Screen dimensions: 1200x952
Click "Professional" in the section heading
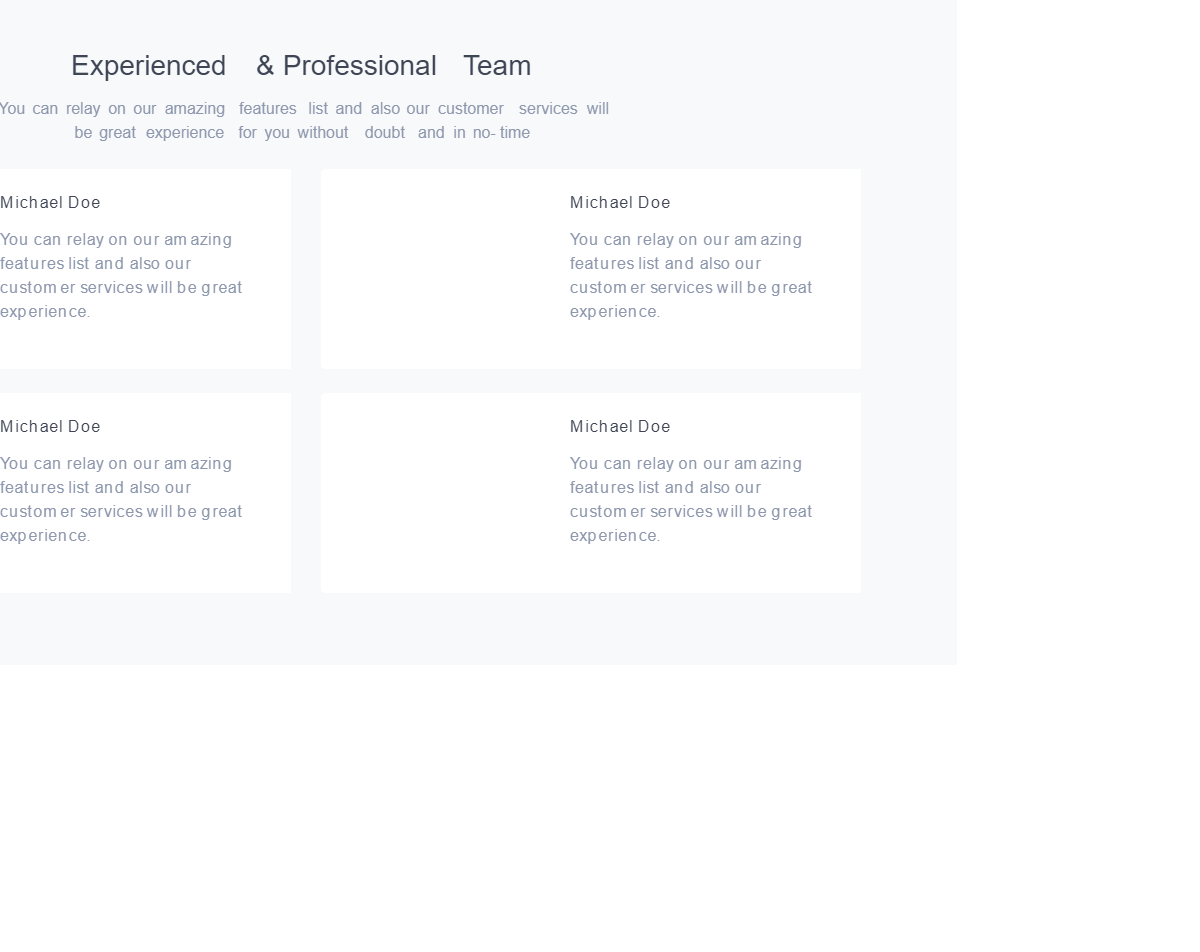pos(359,66)
